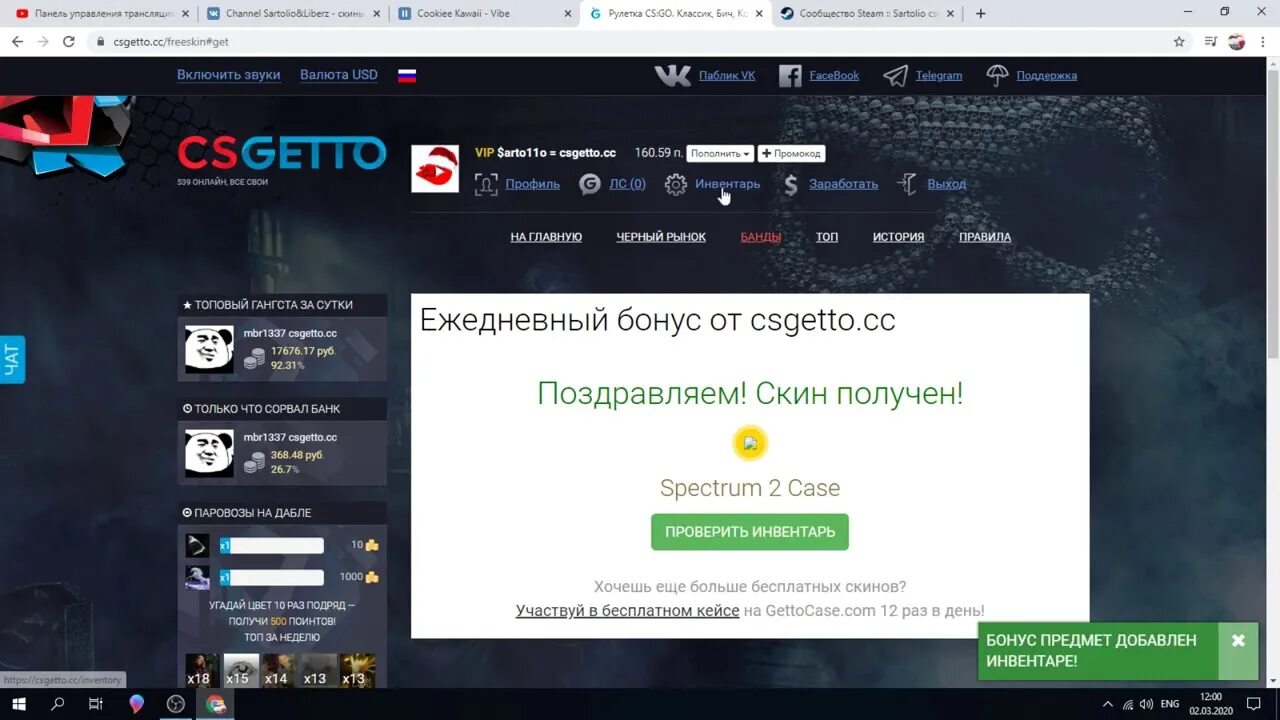Click the support umbrella icon
Image resolution: width=1280 pixels, height=720 pixels.
tap(997, 76)
